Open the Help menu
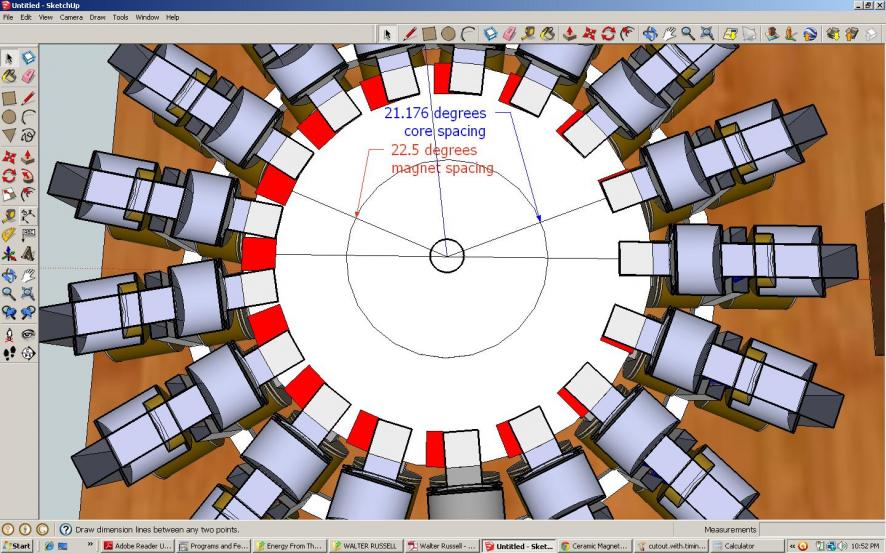The image size is (886, 554). click(x=172, y=18)
